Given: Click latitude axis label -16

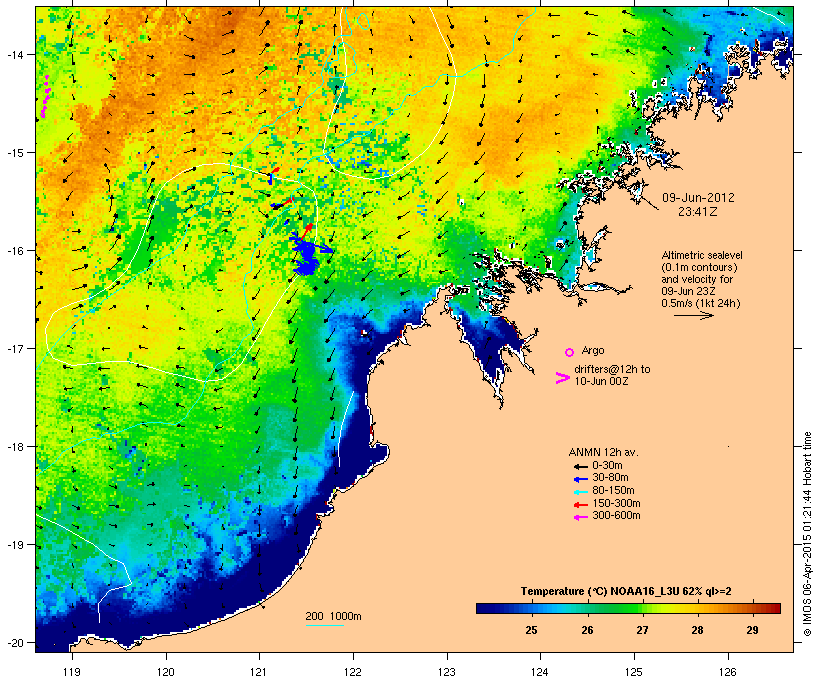Looking at the screenshot, I should (14, 251).
